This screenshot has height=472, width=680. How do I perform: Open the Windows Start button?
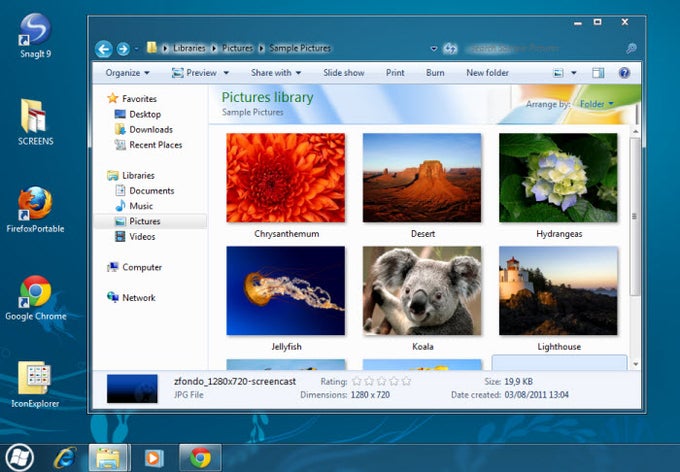[18, 458]
